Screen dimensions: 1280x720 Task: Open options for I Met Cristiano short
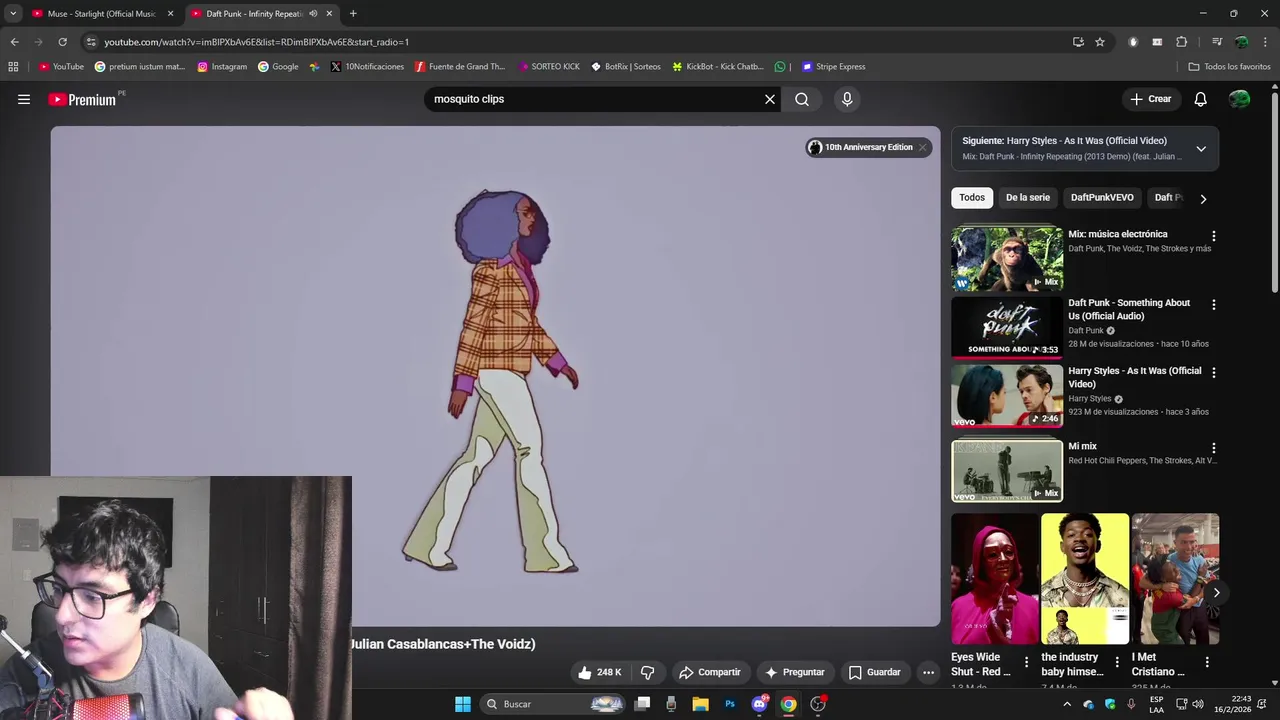[1207, 662]
